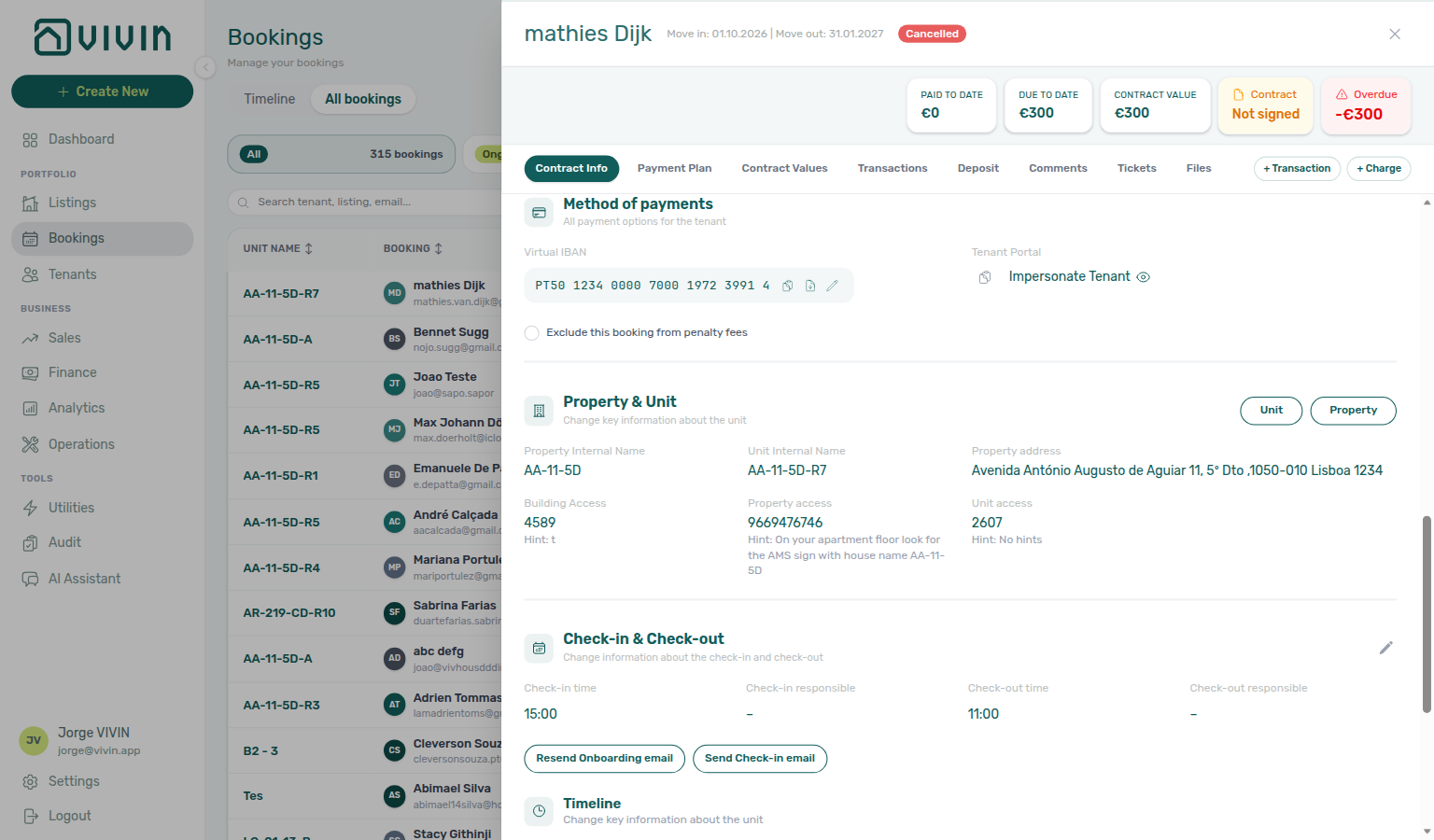The height and width of the screenshot is (840, 1434).
Task: Click the Paid to Date €0 card
Action: [x=951, y=105]
